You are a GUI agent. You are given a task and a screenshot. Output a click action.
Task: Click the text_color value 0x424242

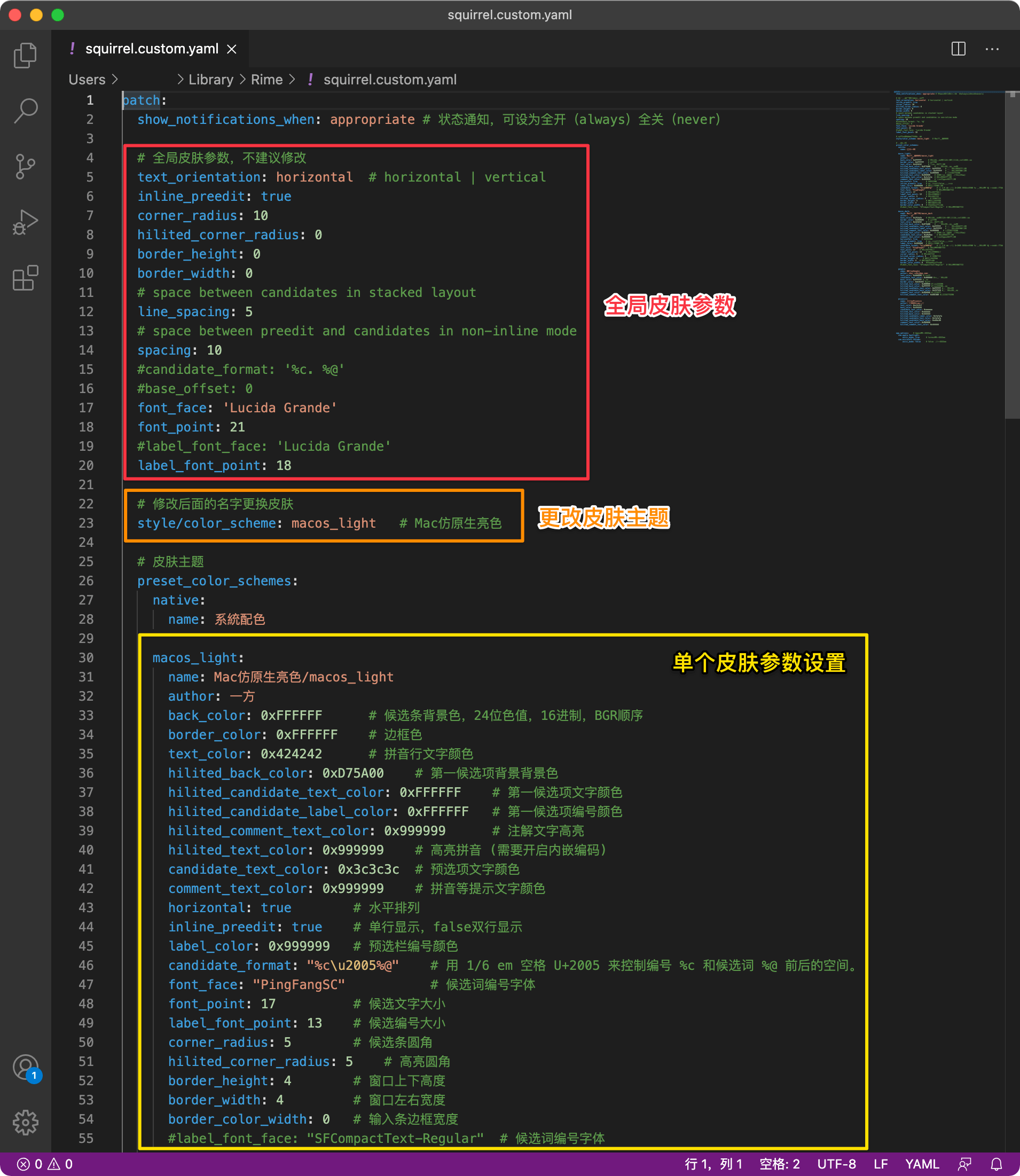tap(292, 754)
